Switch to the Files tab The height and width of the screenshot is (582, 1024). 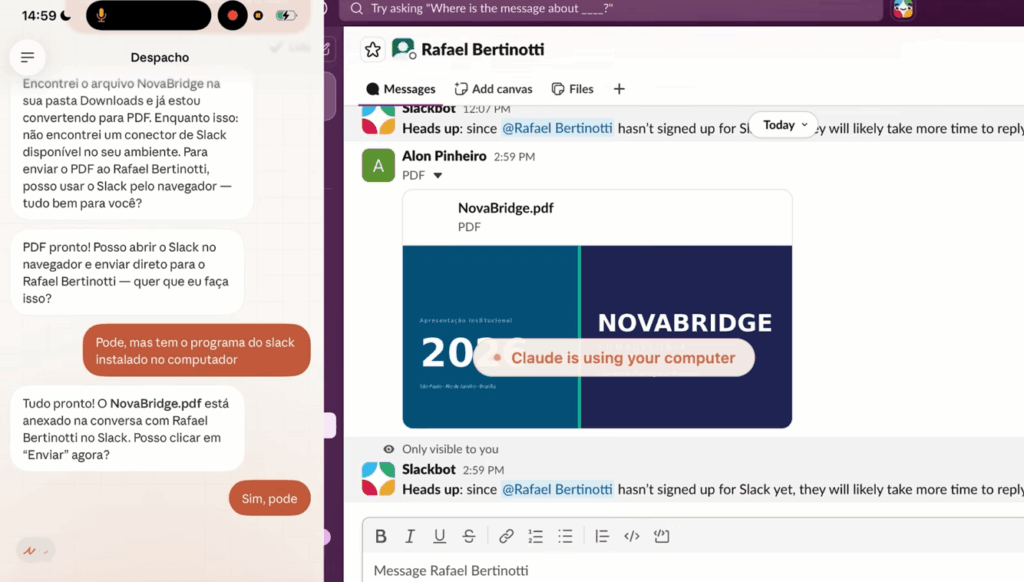(572, 89)
